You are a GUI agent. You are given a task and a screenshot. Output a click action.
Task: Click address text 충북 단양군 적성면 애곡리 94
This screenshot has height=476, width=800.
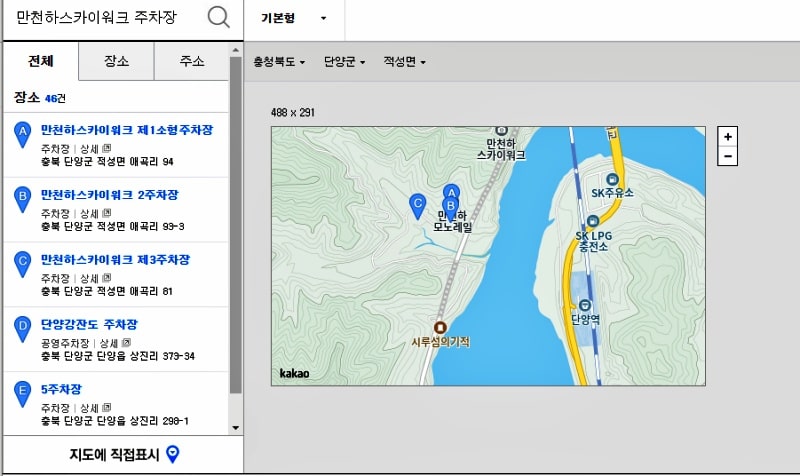[x=107, y=162]
